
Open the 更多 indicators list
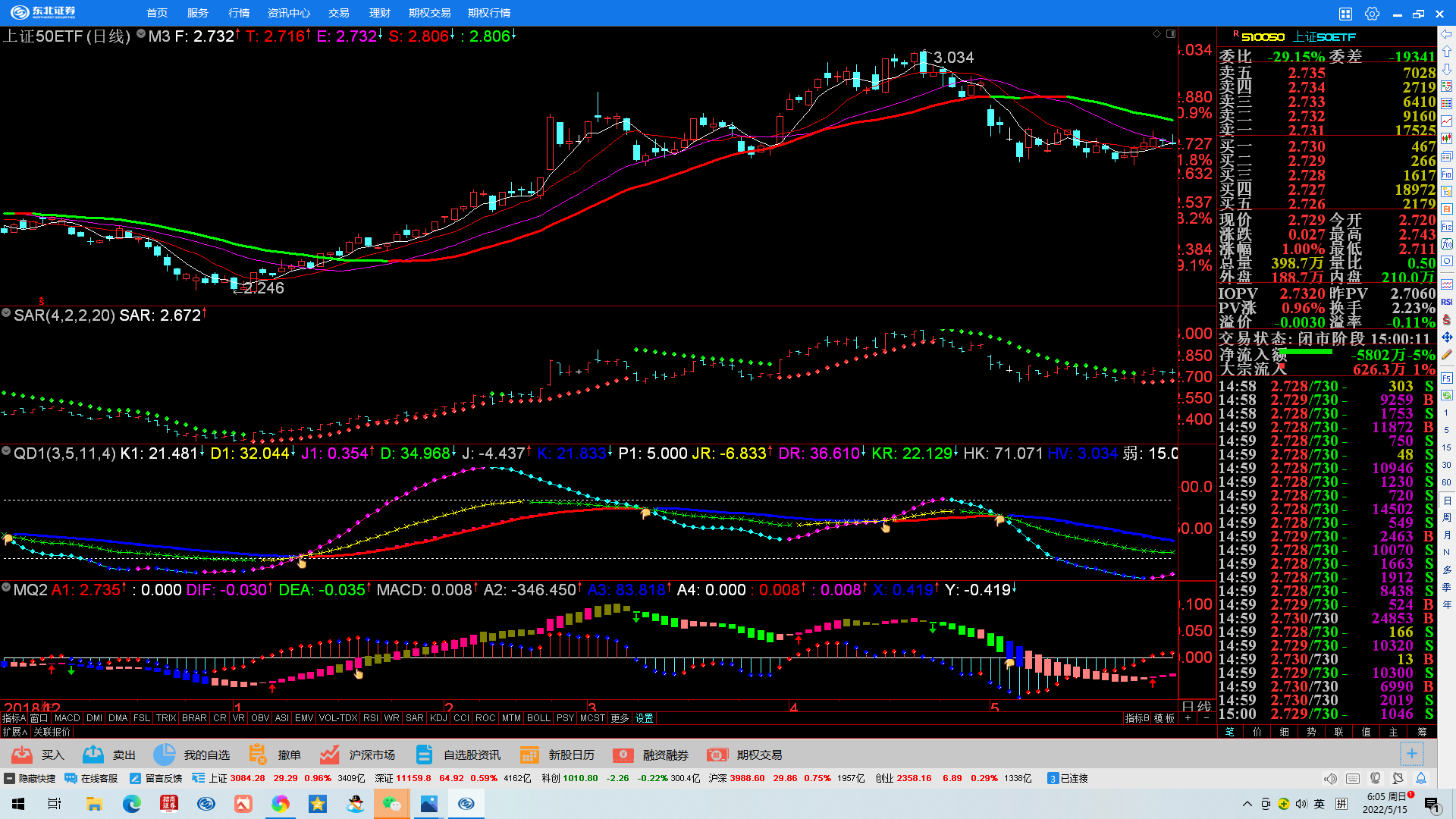(620, 718)
